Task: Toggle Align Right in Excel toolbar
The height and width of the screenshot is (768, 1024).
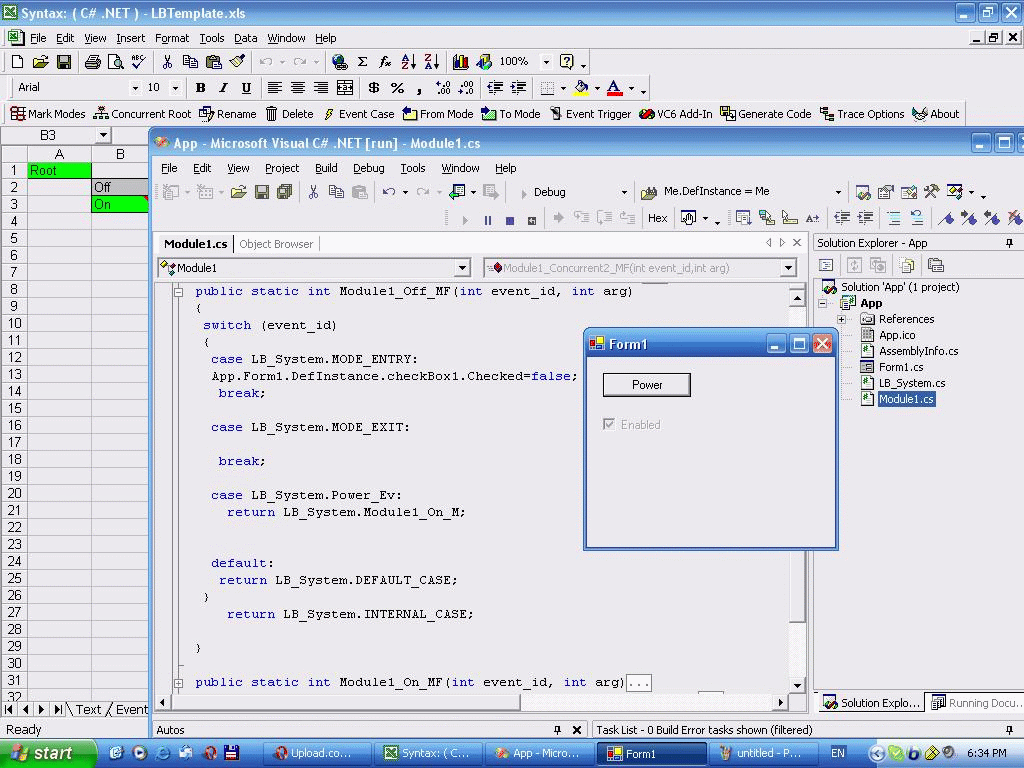Action: 321,88
